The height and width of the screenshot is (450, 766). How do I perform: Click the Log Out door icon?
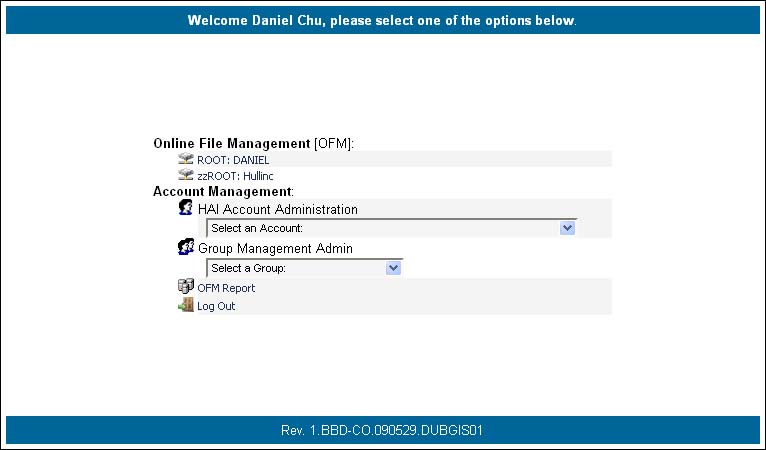tap(185, 306)
